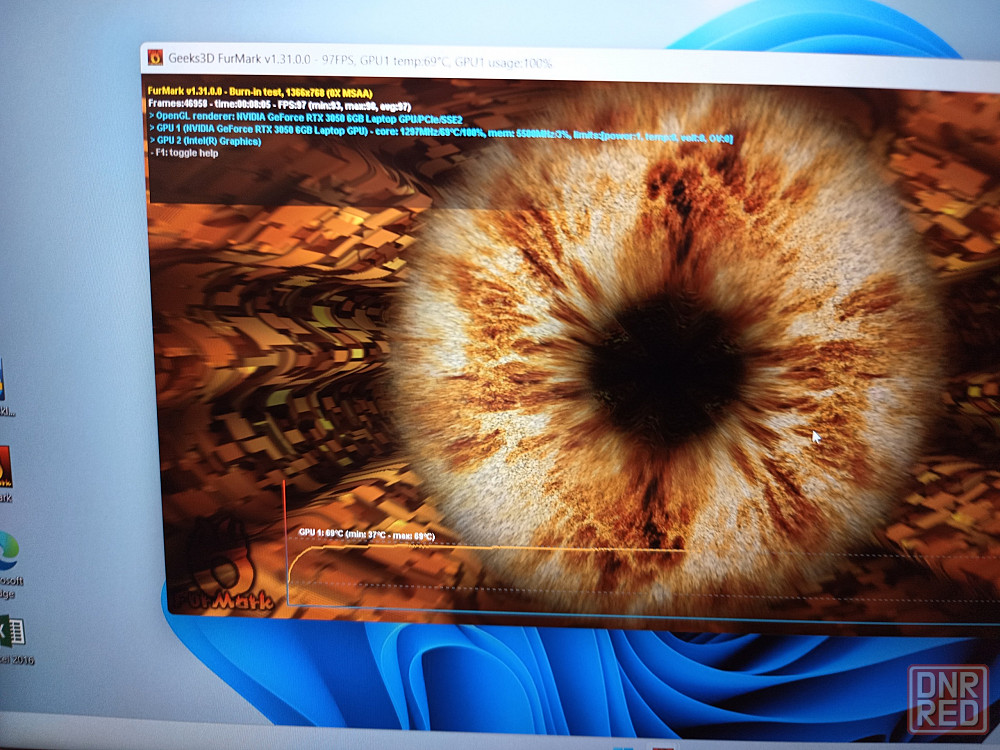Click the orange temperature curve in the graph
The image size is (1000, 750).
click(x=500, y=548)
